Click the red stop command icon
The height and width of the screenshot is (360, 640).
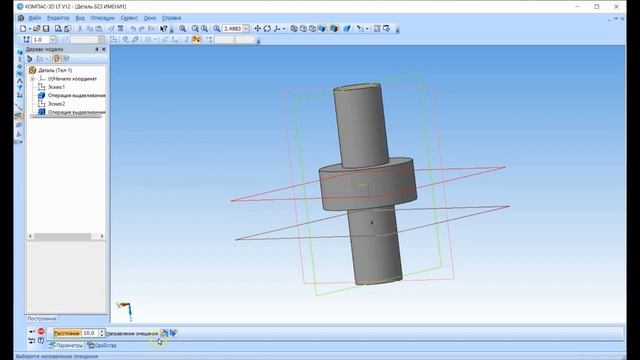(x=41, y=331)
